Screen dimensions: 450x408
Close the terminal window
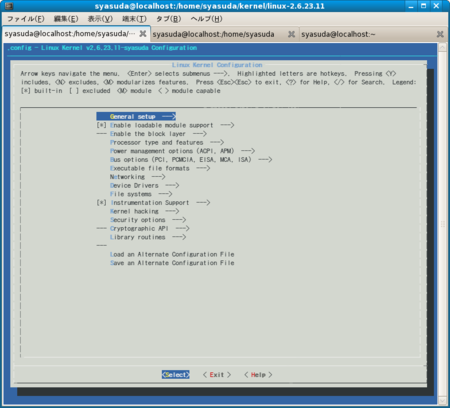coord(436,6)
